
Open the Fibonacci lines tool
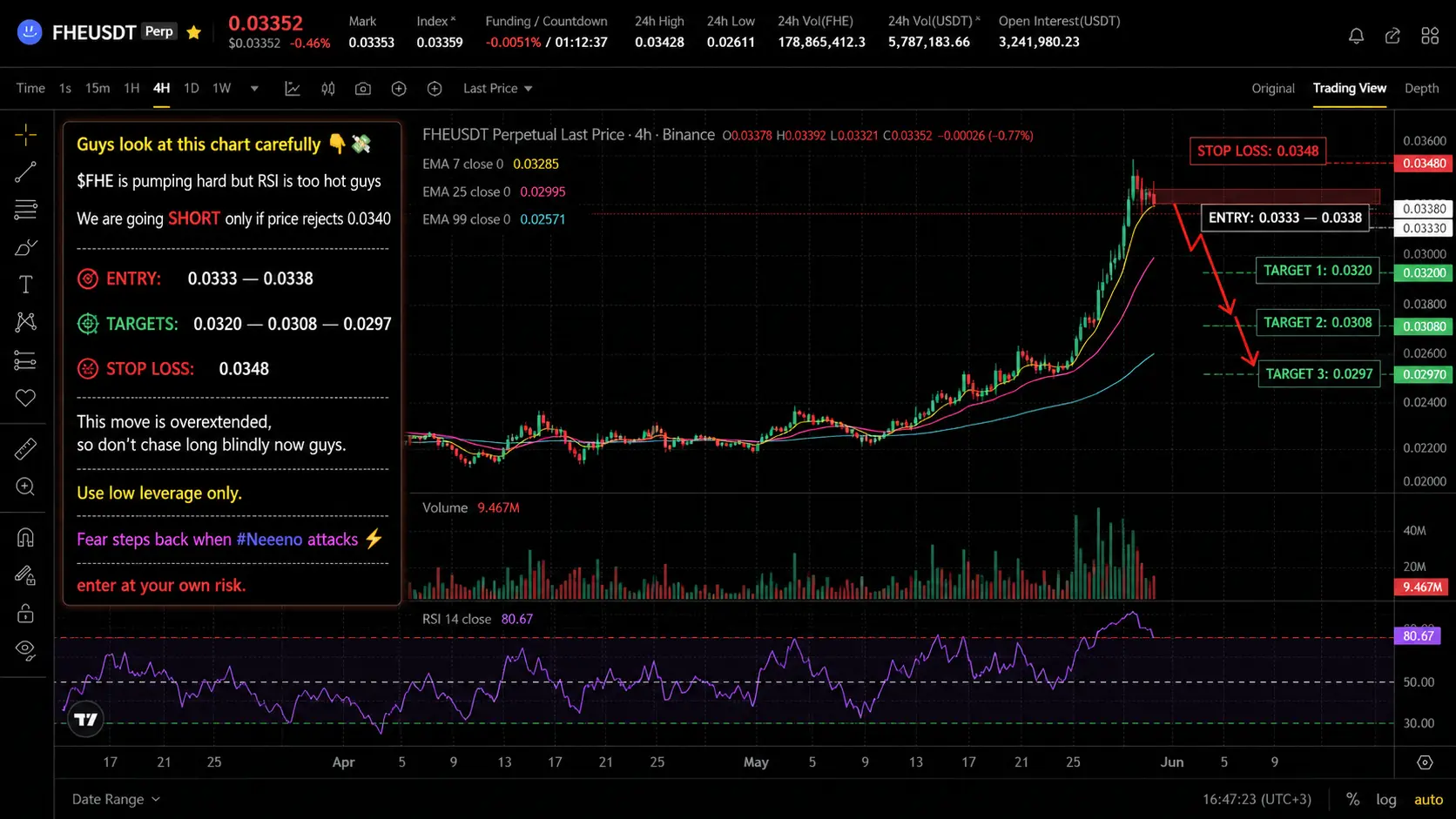pos(25,210)
